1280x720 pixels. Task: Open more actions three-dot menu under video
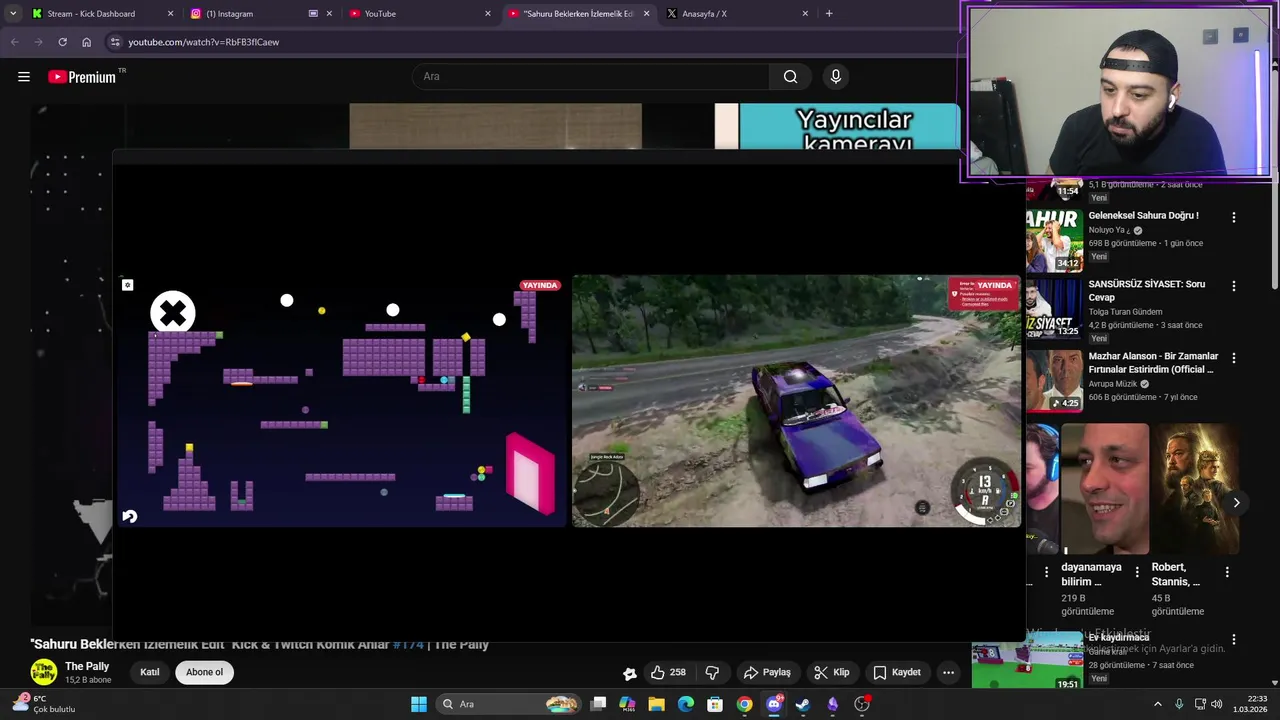pos(948,672)
